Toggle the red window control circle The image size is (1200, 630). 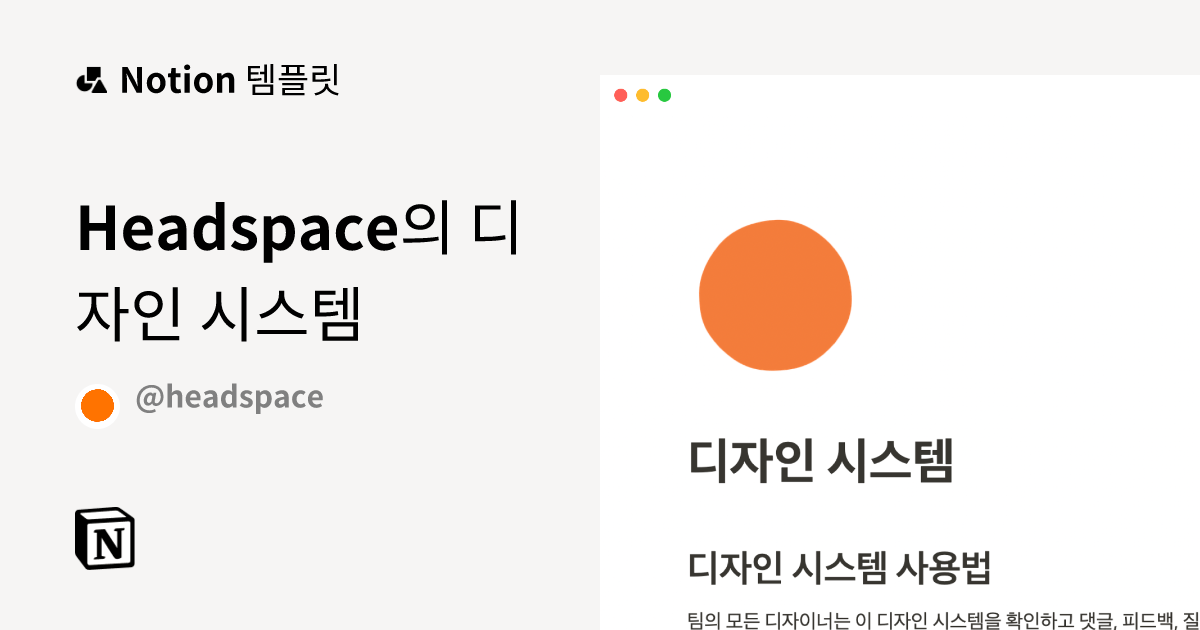(621, 95)
